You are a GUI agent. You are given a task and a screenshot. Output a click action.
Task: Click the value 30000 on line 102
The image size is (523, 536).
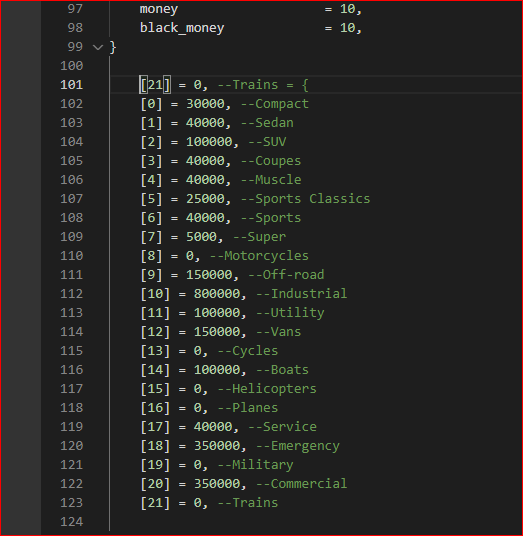tap(205, 104)
